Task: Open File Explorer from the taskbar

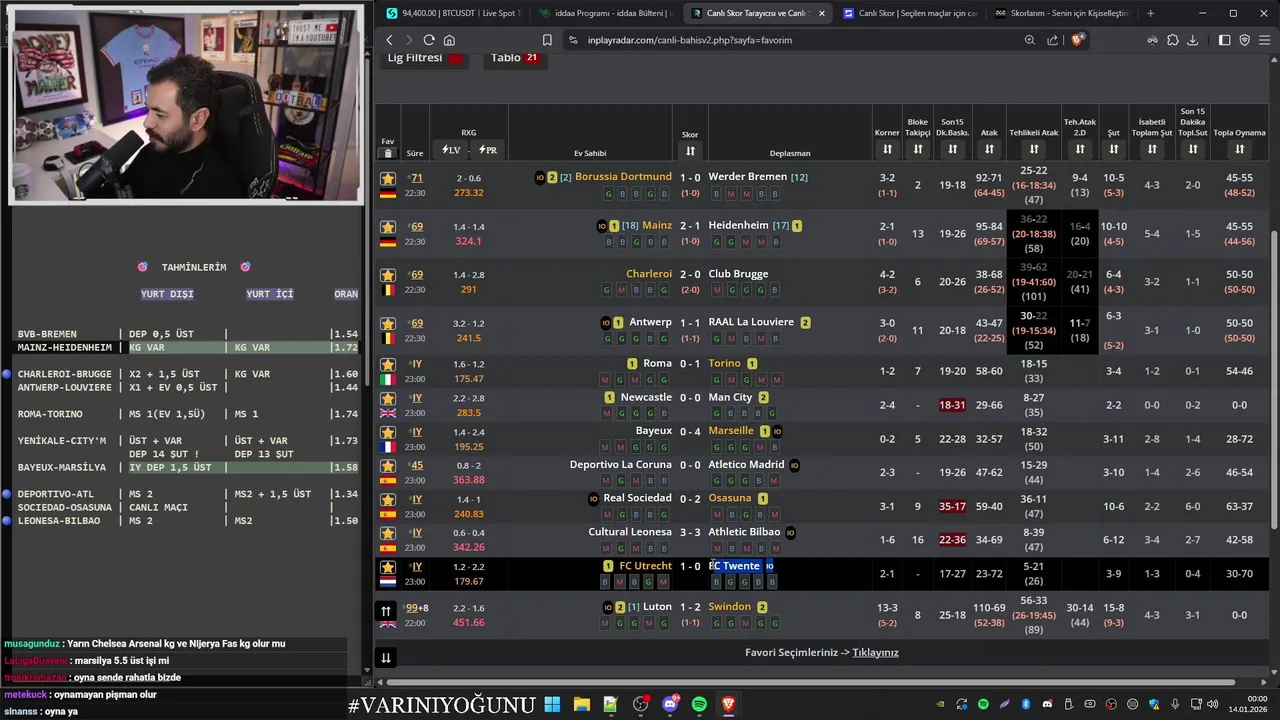Action: [581, 704]
